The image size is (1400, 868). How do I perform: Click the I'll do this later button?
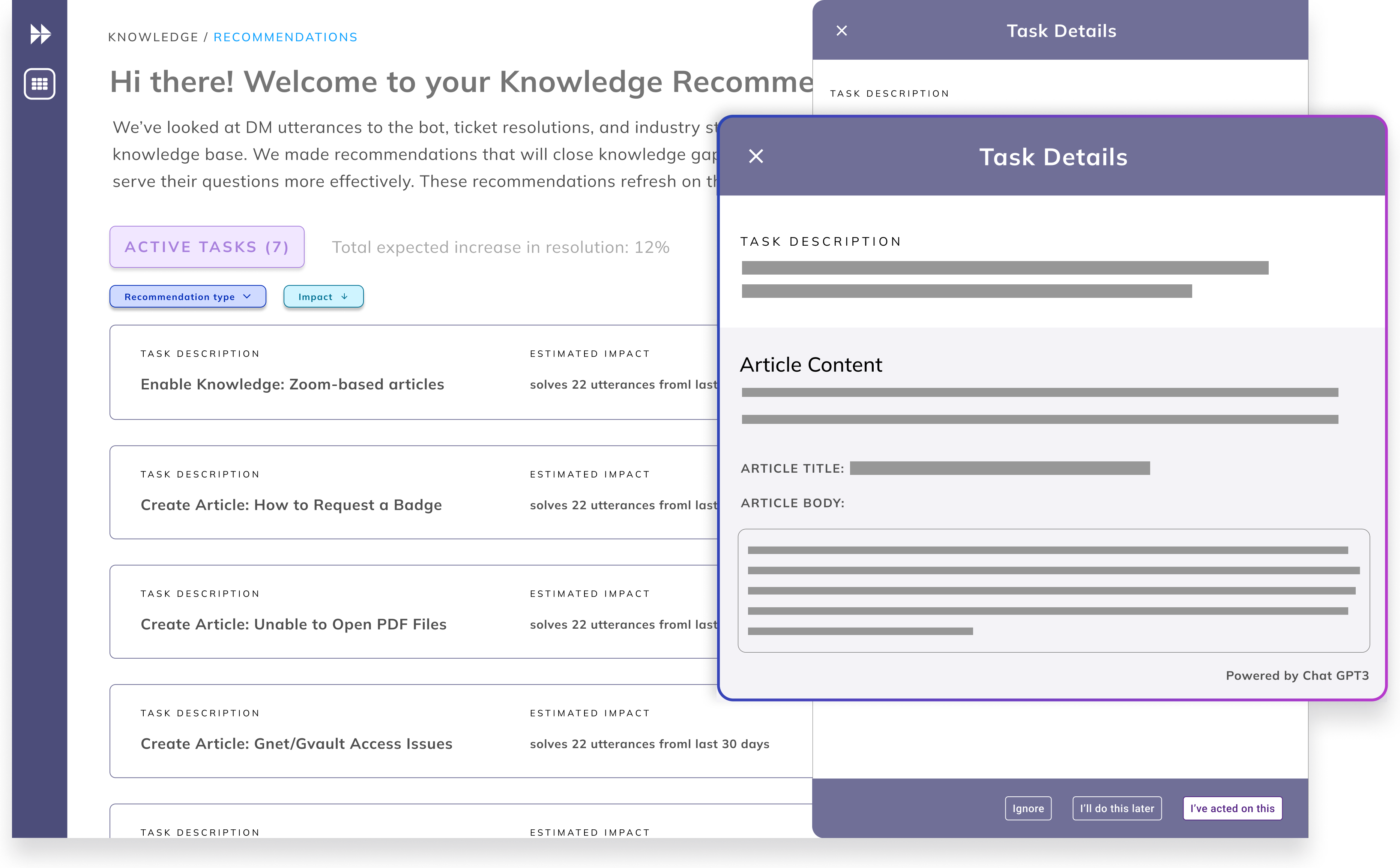(x=1116, y=808)
